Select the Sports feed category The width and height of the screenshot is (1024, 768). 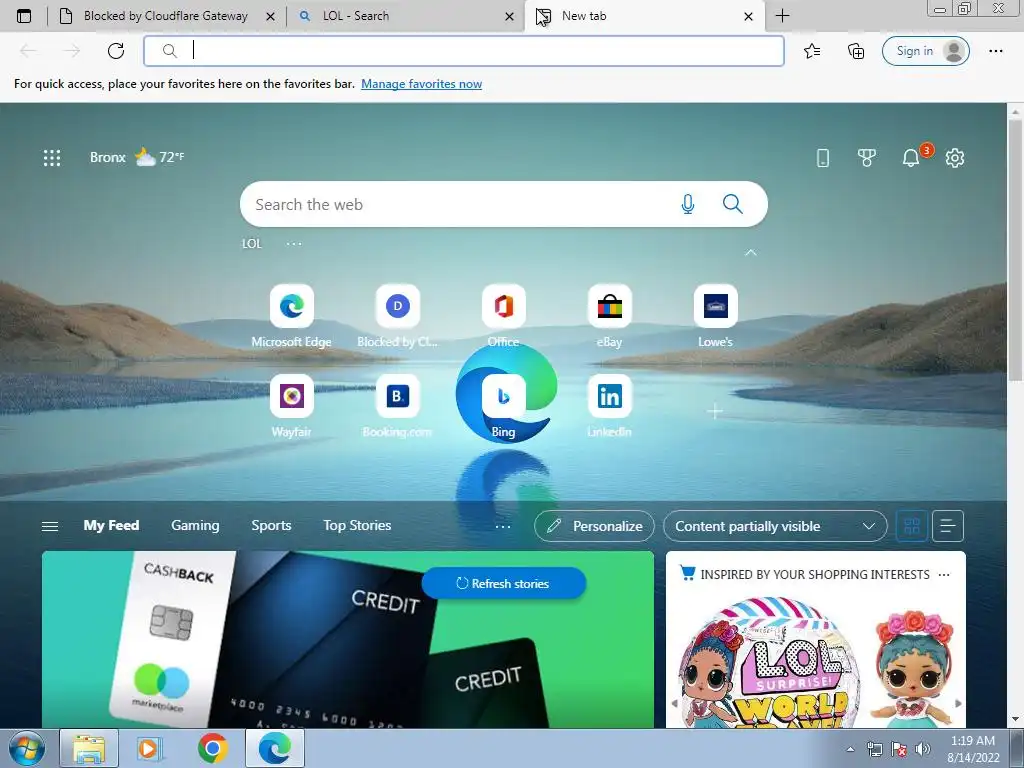pos(271,525)
